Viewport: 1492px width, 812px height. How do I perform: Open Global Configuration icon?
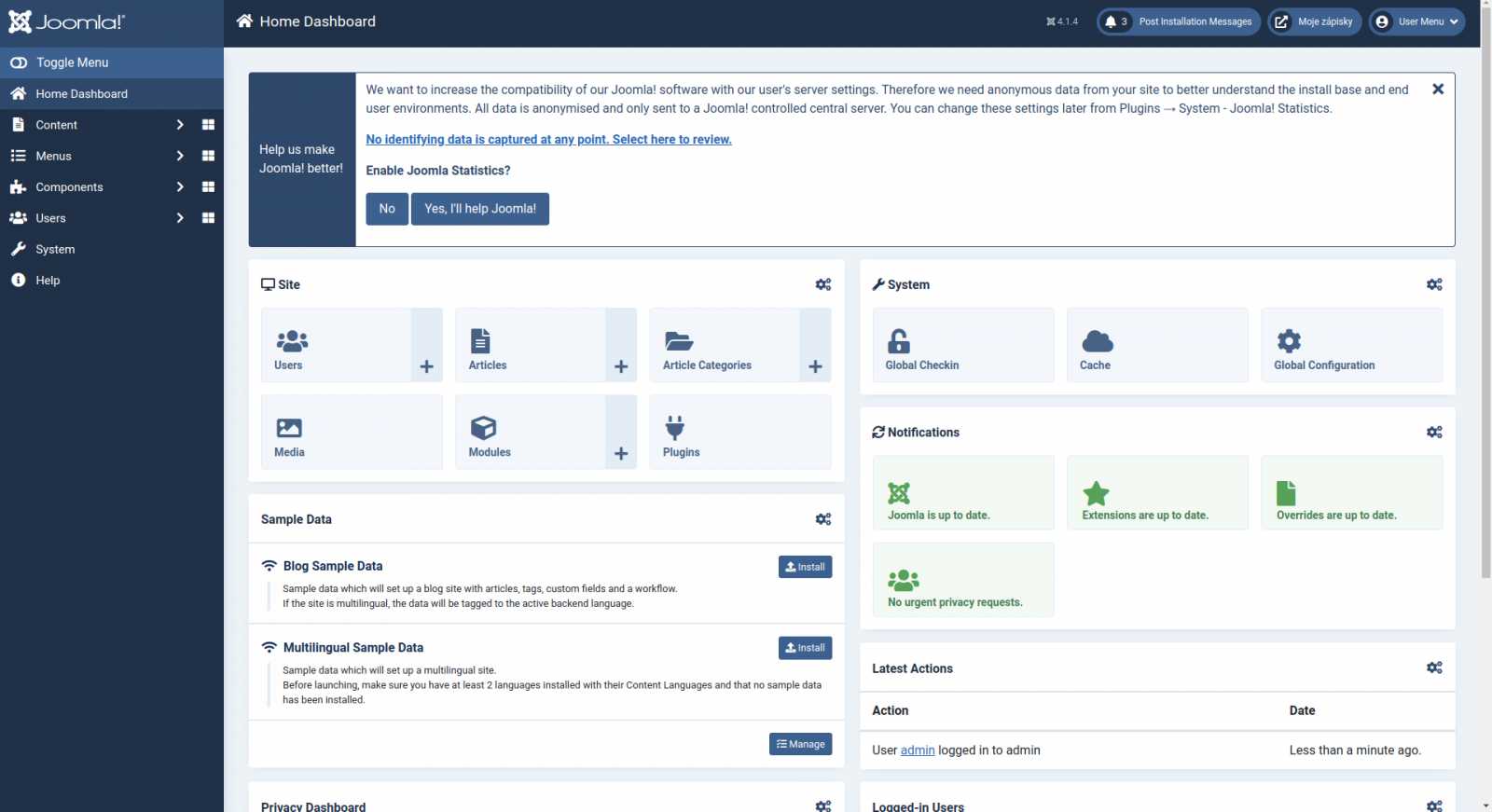click(x=1351, y=345)
